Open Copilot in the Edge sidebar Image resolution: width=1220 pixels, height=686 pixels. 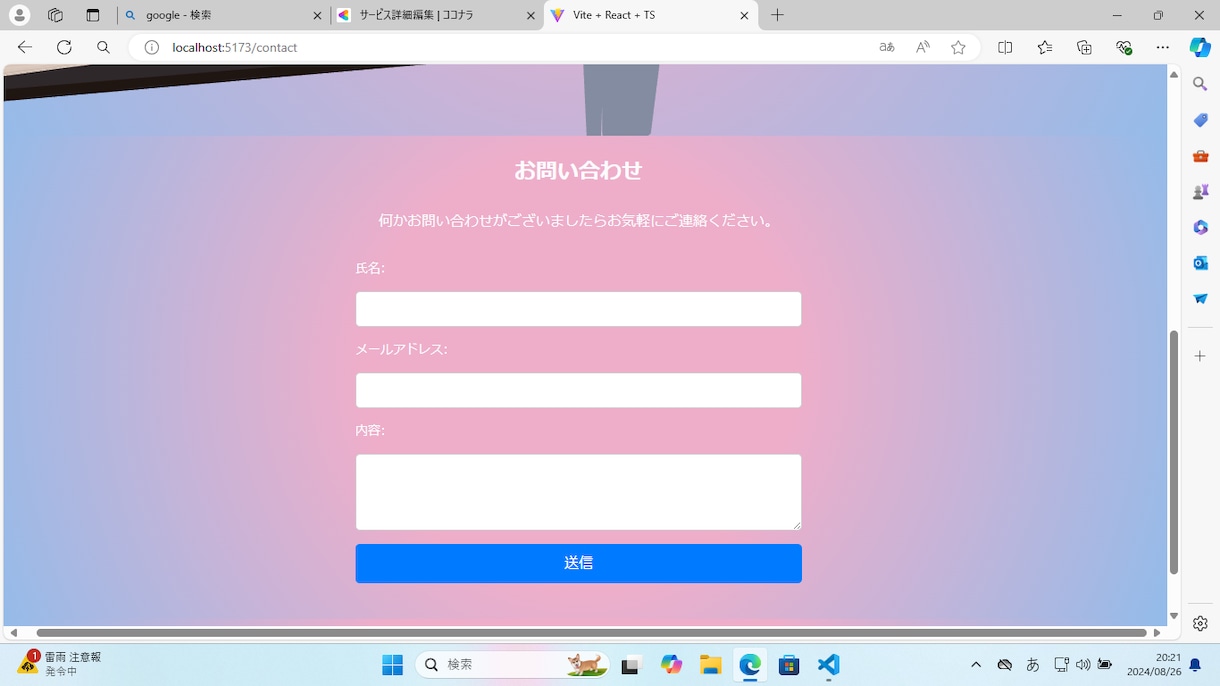pyautogui.click(x=1200, y=47)
